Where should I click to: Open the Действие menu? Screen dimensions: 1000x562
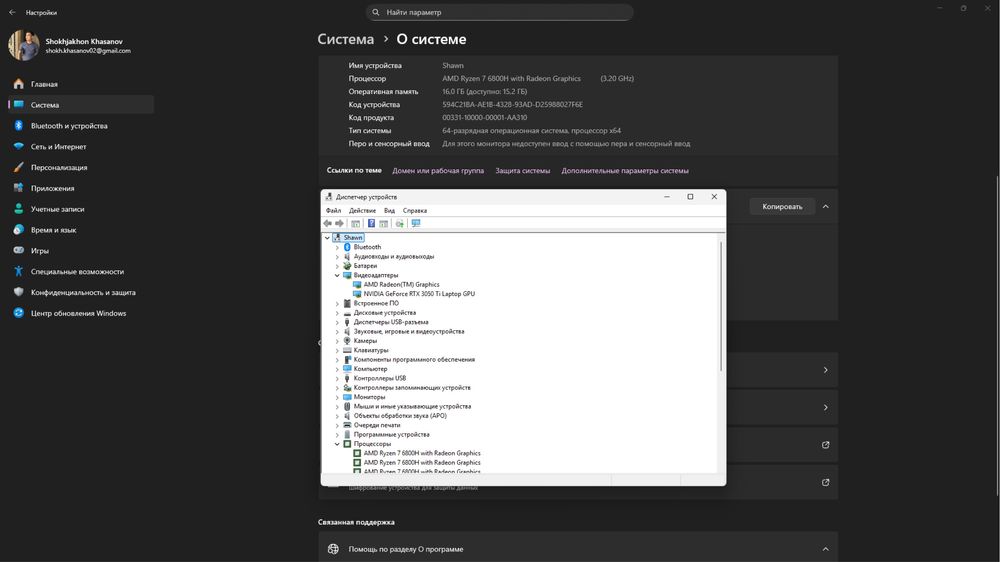click(362, 211)
